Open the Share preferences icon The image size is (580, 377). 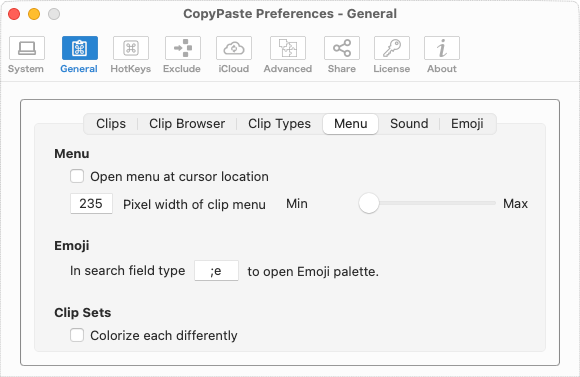click(342, 48)
